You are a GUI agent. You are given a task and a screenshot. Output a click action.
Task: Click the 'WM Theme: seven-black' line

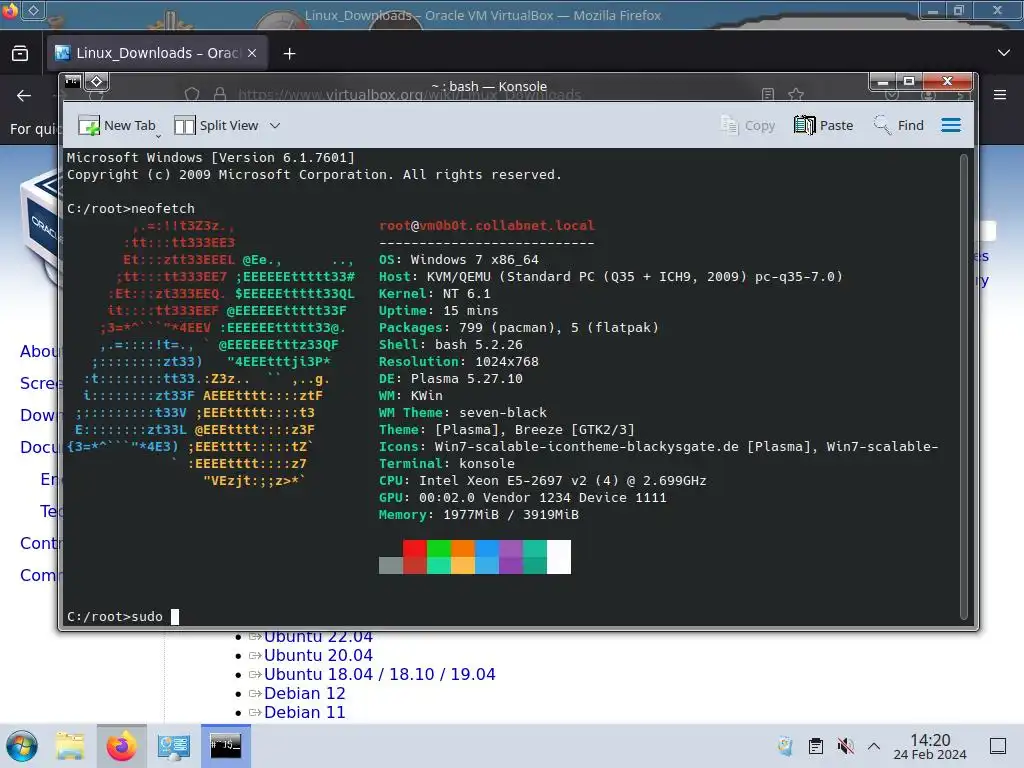462,412
